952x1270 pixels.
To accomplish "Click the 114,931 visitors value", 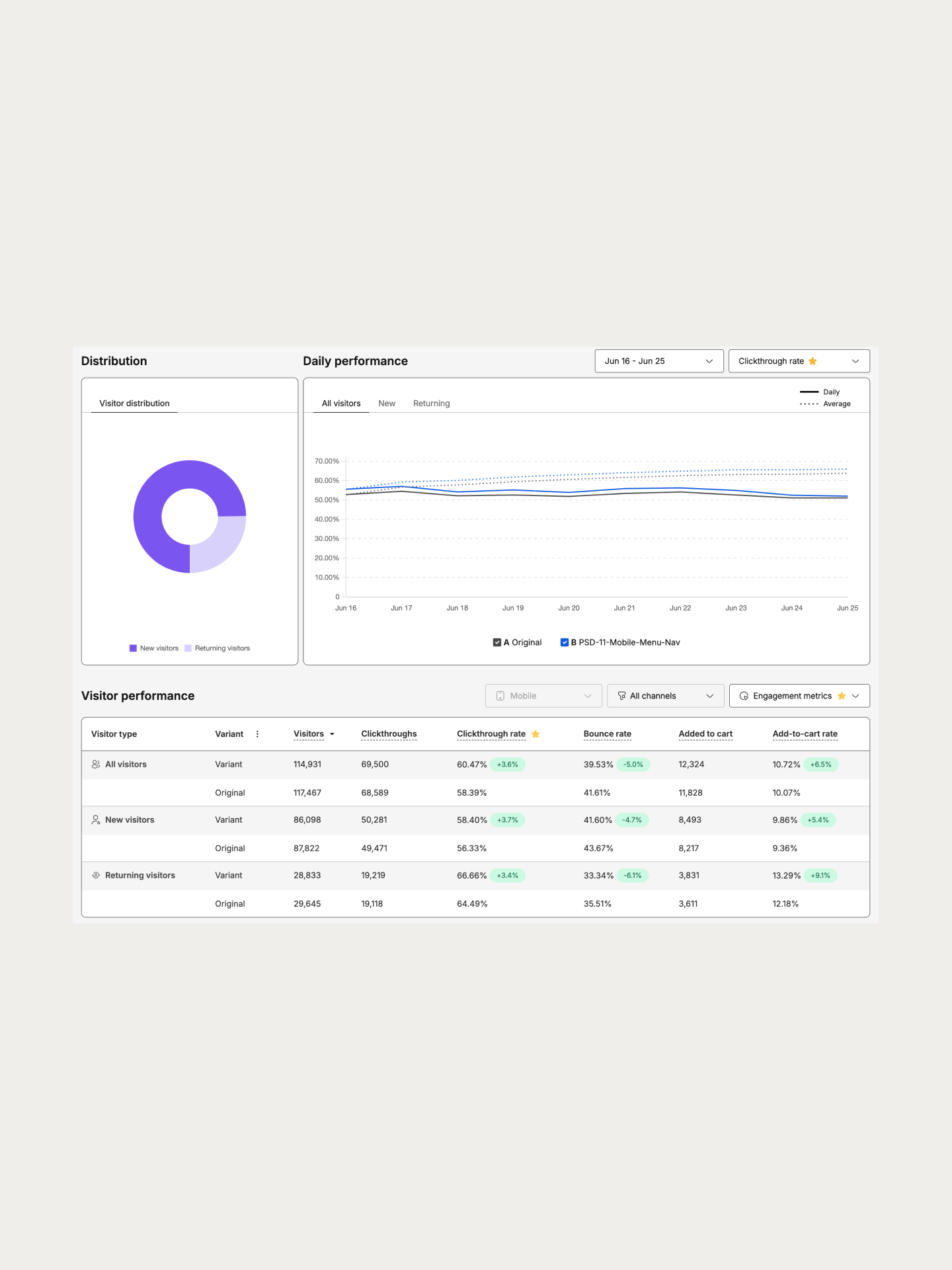I will click(x=307, y=765).
